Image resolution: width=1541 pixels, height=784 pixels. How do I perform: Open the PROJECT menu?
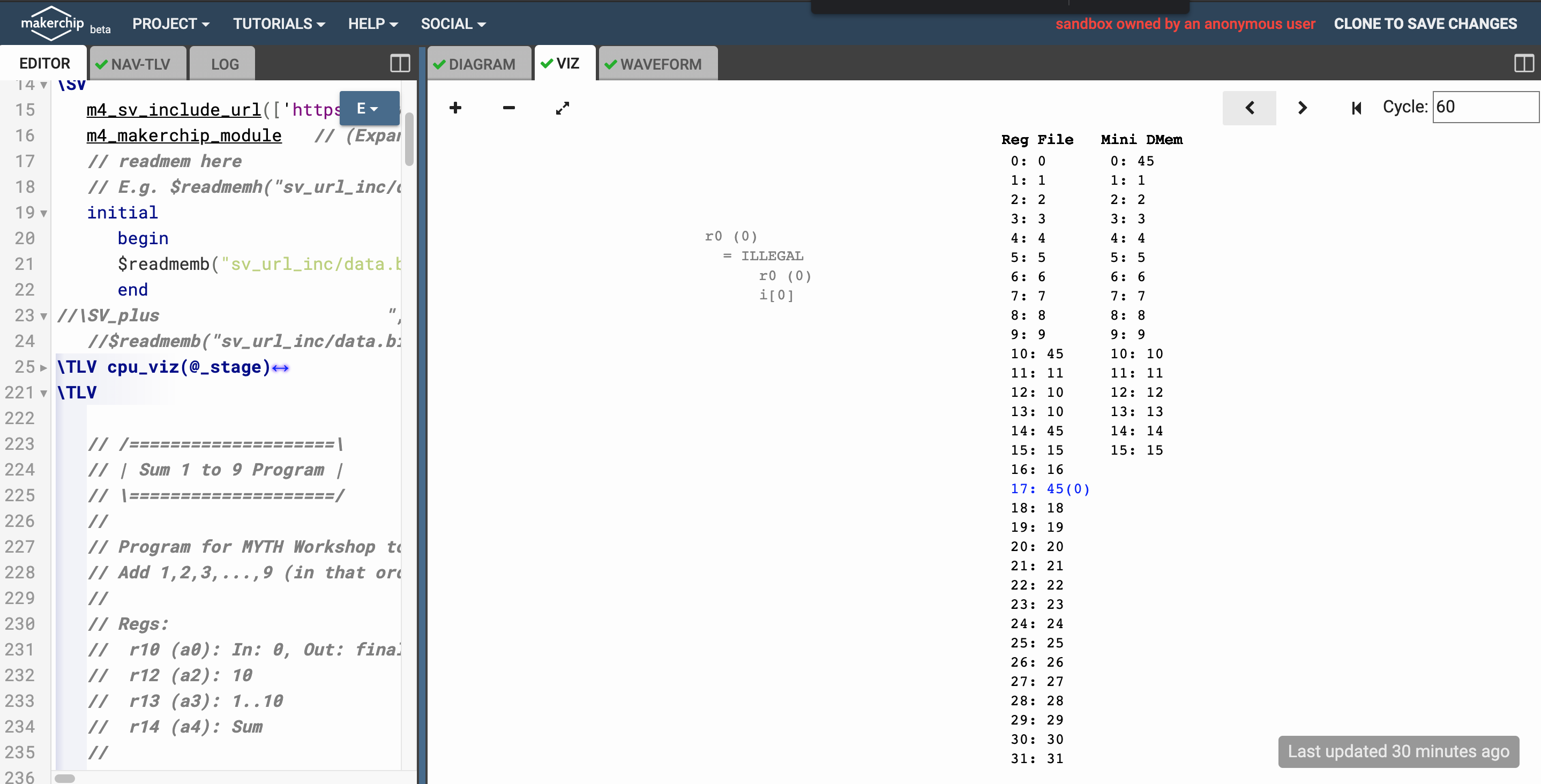(x=170, y=24)
